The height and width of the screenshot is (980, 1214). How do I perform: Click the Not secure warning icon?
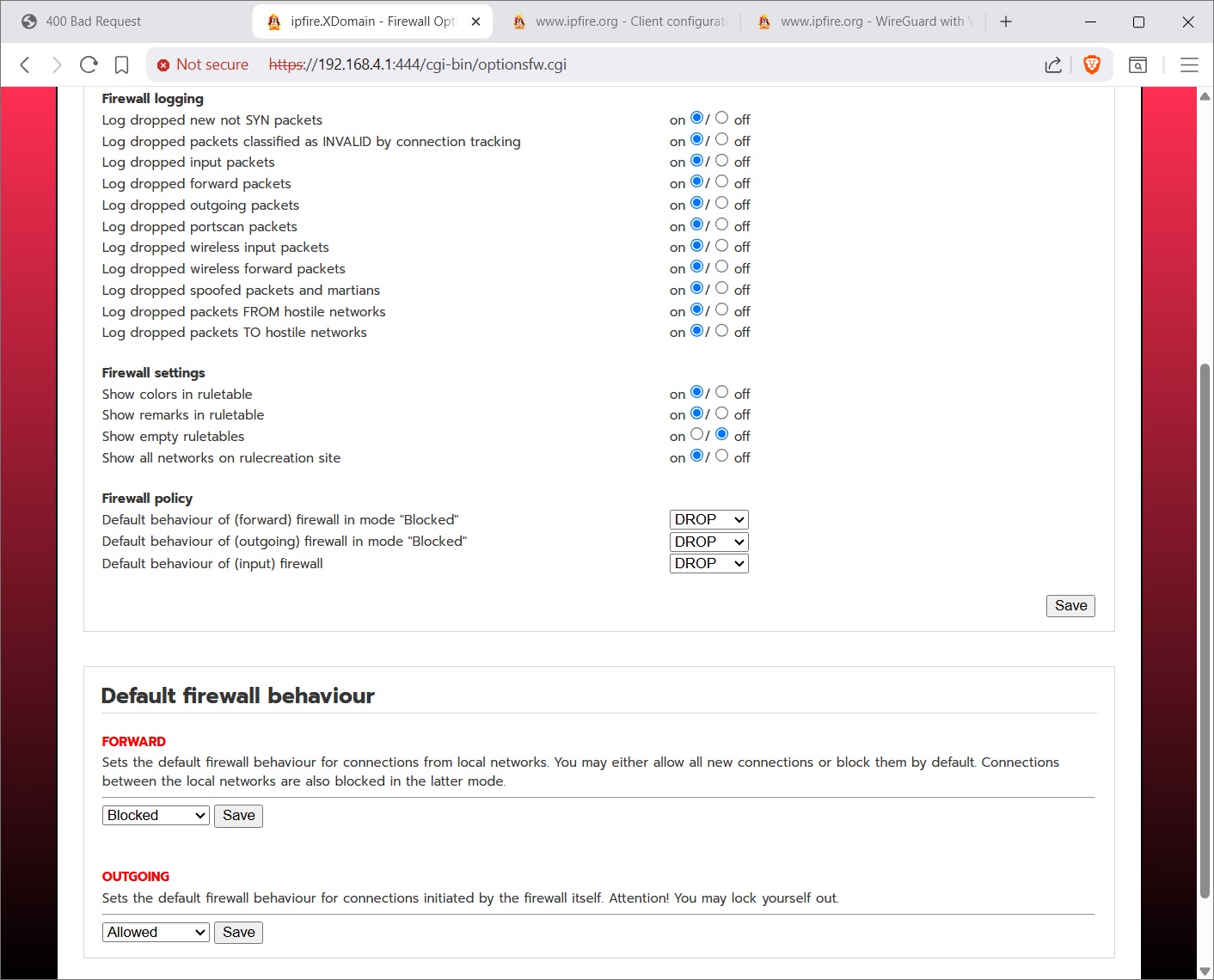(x=162, y=64)
